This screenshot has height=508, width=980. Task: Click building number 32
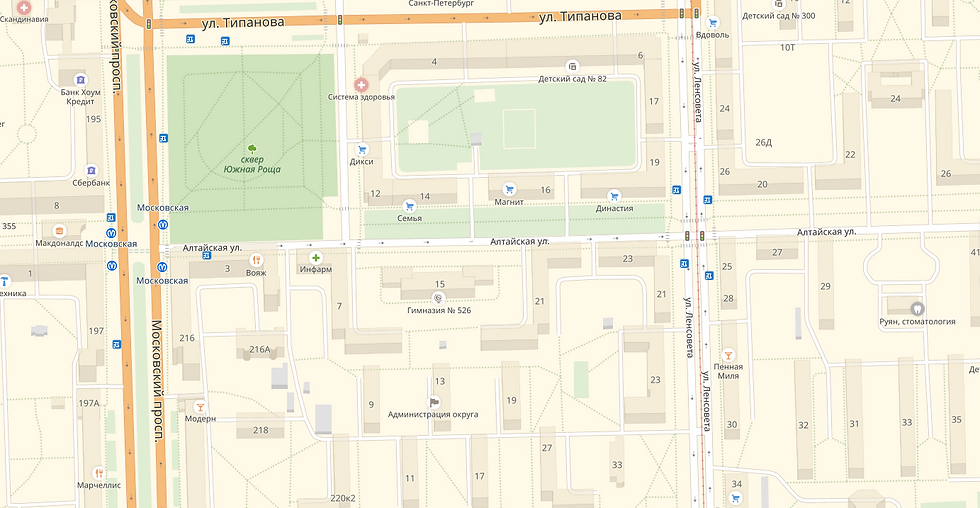pyautogui.click(x=804, y=425)
